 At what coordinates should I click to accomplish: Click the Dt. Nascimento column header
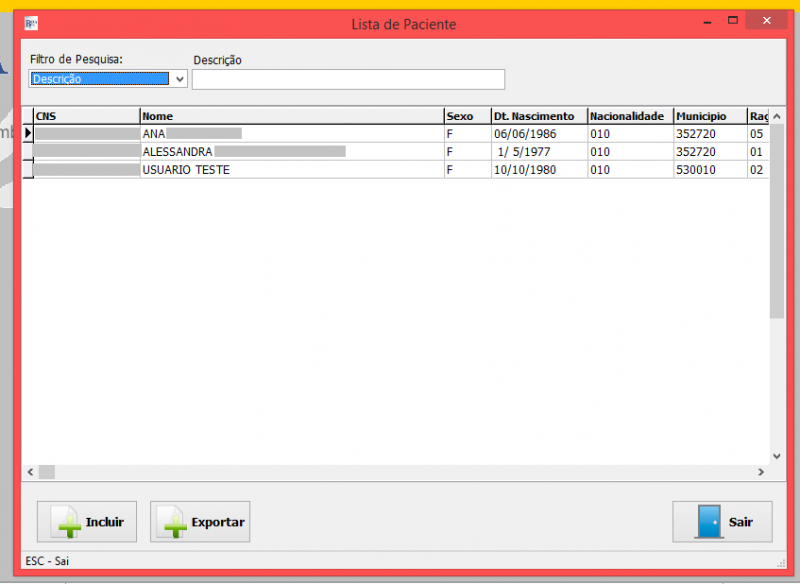coord(537,116)
